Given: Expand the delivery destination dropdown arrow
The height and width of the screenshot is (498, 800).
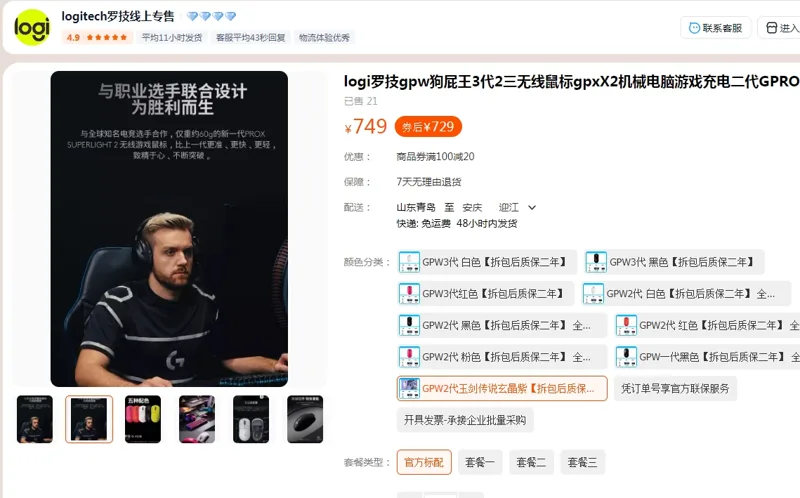Looking at the screenshot, I should point(532,208).
